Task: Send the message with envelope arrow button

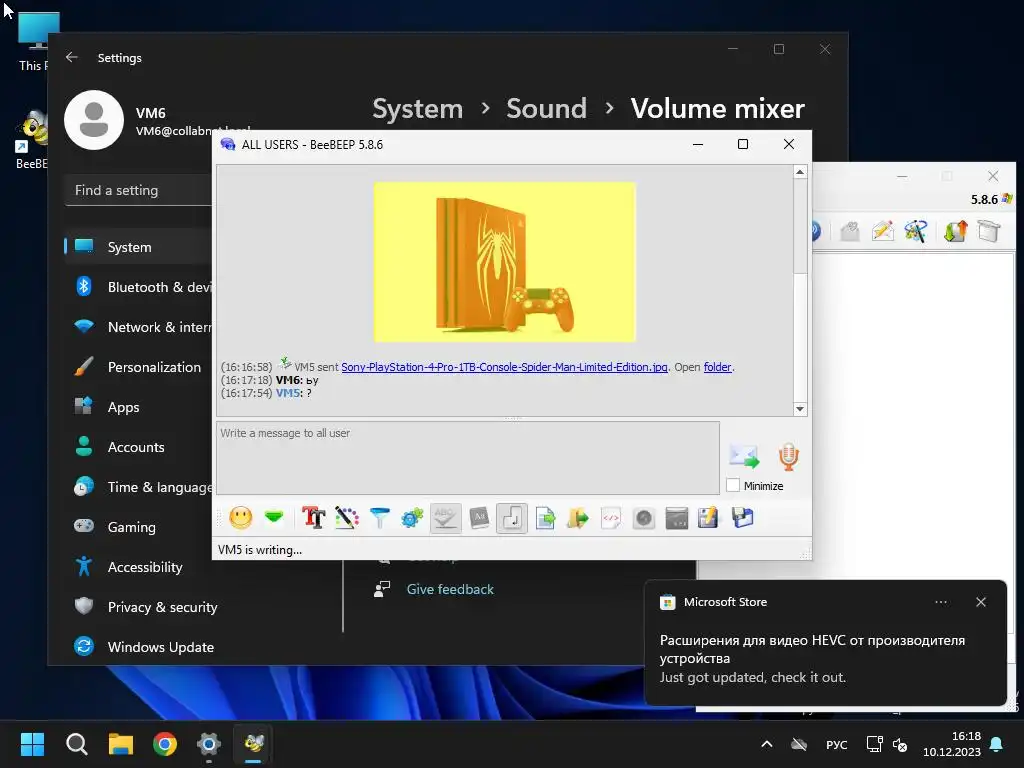Action: point(744,456)
